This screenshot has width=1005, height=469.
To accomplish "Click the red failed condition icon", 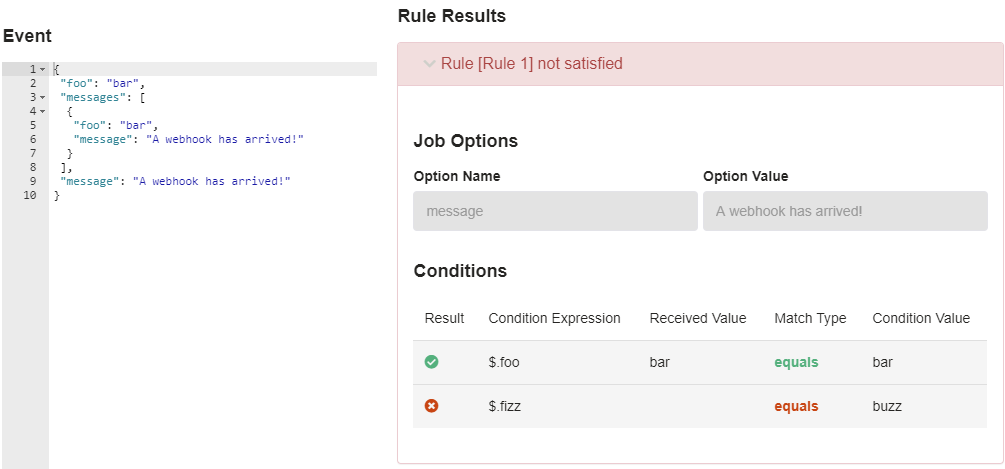I will [x=431, y=406].
